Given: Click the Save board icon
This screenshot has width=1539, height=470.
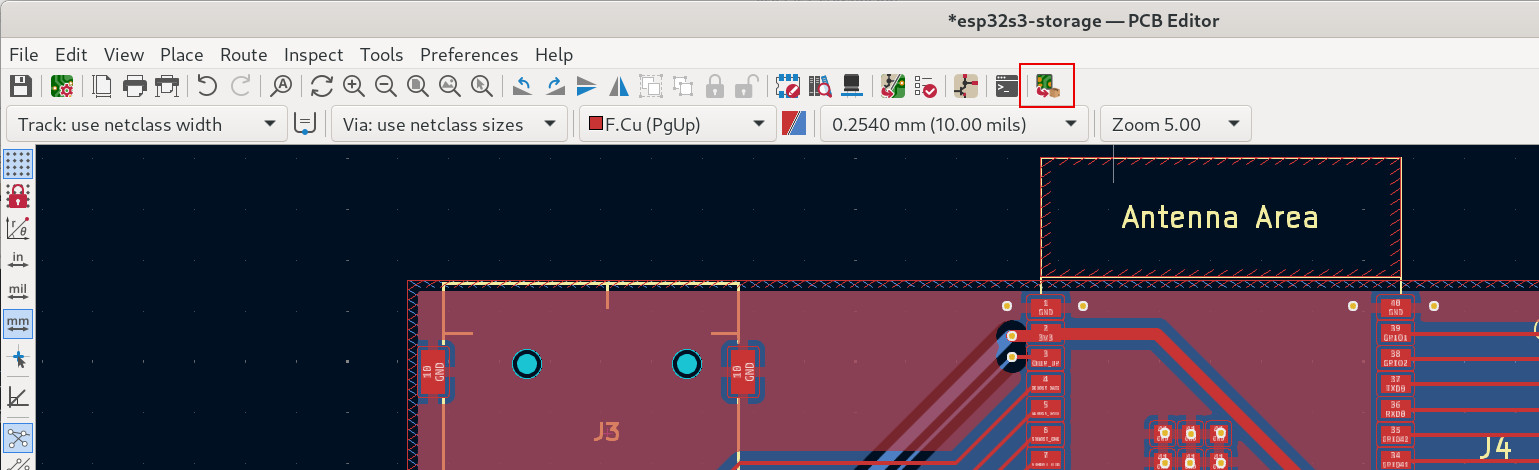Looking at the screenshot, I should [20, 86].
